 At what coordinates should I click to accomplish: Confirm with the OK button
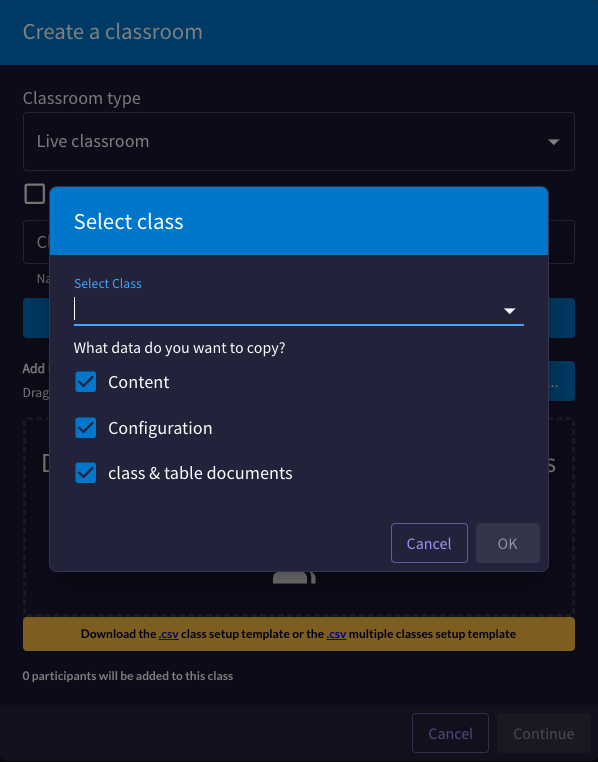click(x=508, y=543)
